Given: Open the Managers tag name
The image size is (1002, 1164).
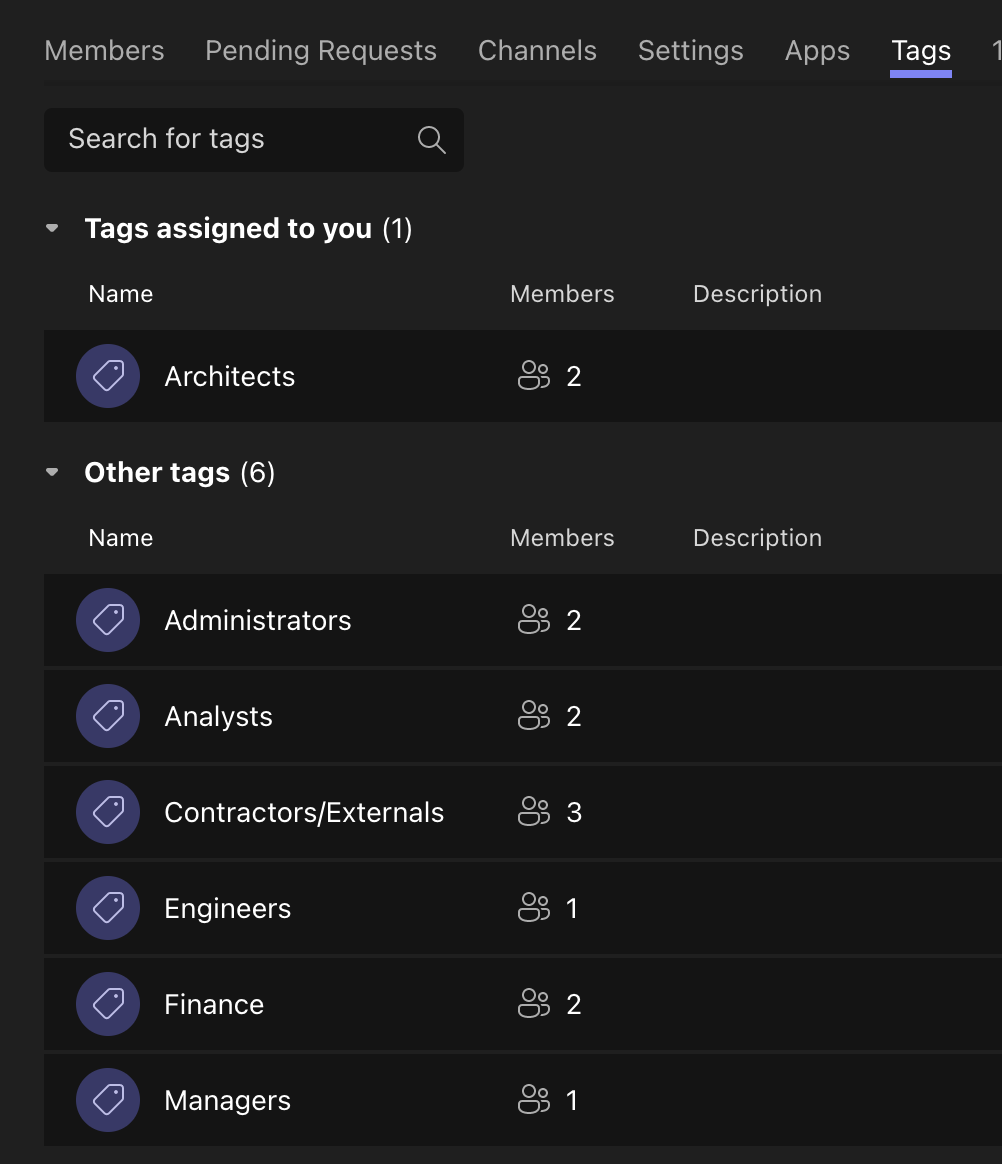Looking at the screenshot, I should point(227,1100).
